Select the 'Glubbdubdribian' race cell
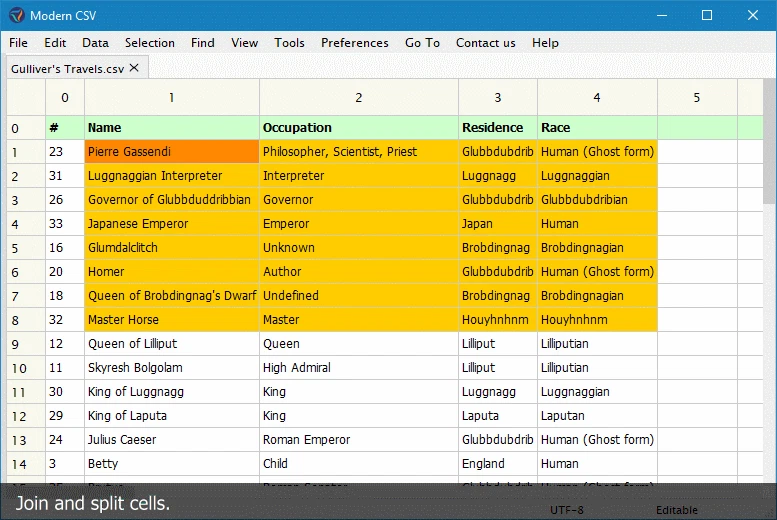Viewport: 777px width, 520px height. pyautogui.click(x=597, y=200)
